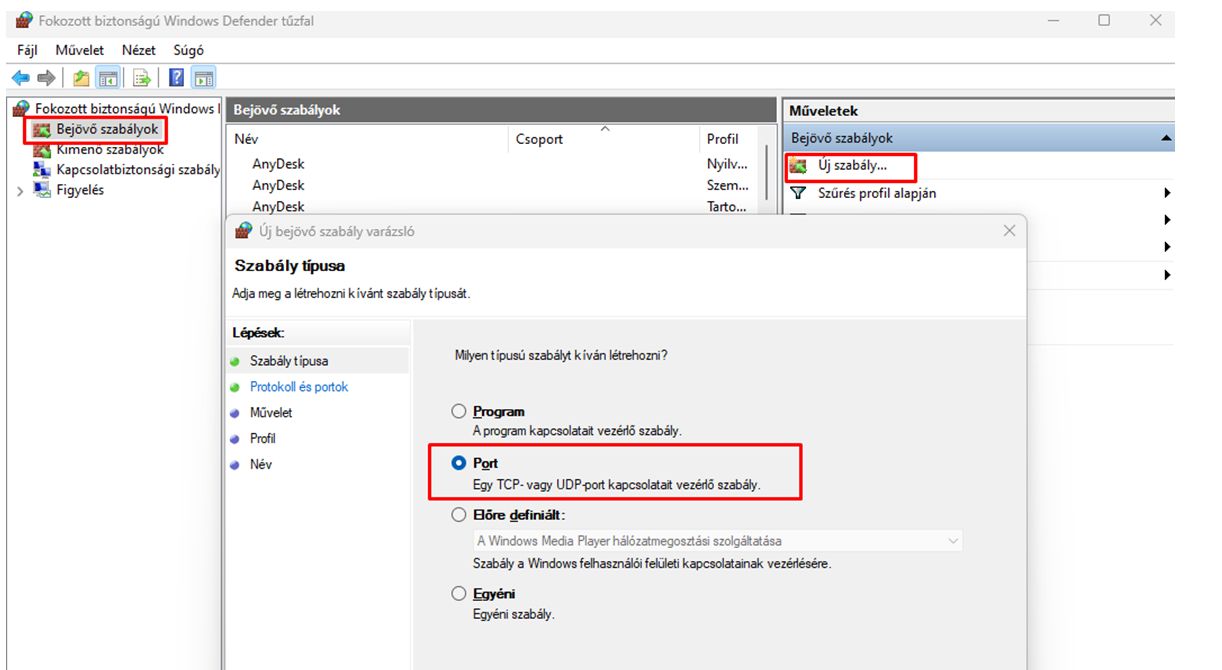This screenshot has height=670, width=1222.
Task: Toggle the console tree pane toolbar icon
Action: tap(108, 78)
